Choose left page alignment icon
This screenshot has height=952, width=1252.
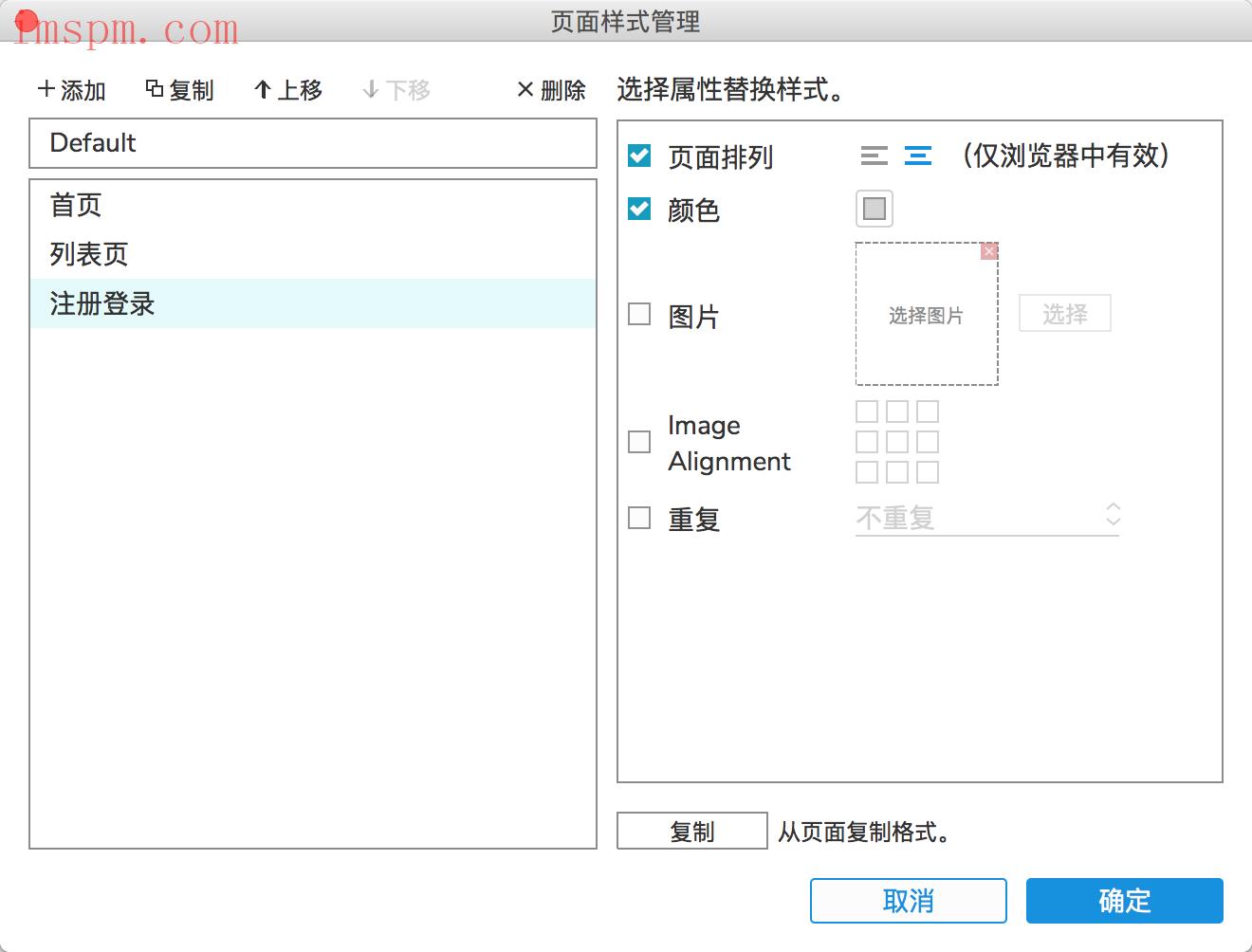coord(875,156)
